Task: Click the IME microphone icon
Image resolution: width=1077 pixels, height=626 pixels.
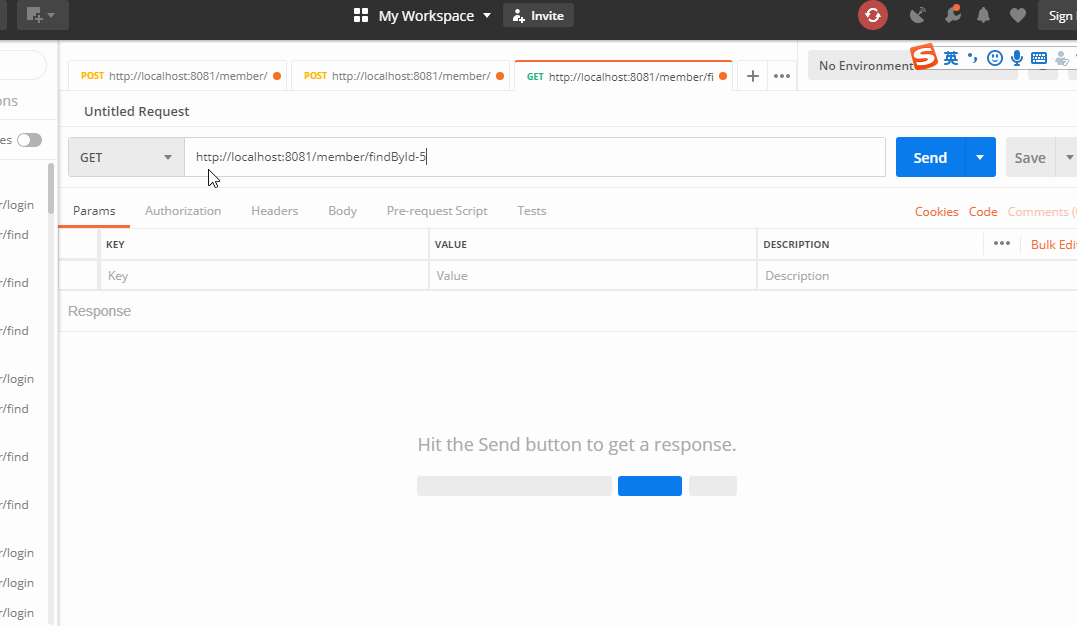Action: point(1017,58)
